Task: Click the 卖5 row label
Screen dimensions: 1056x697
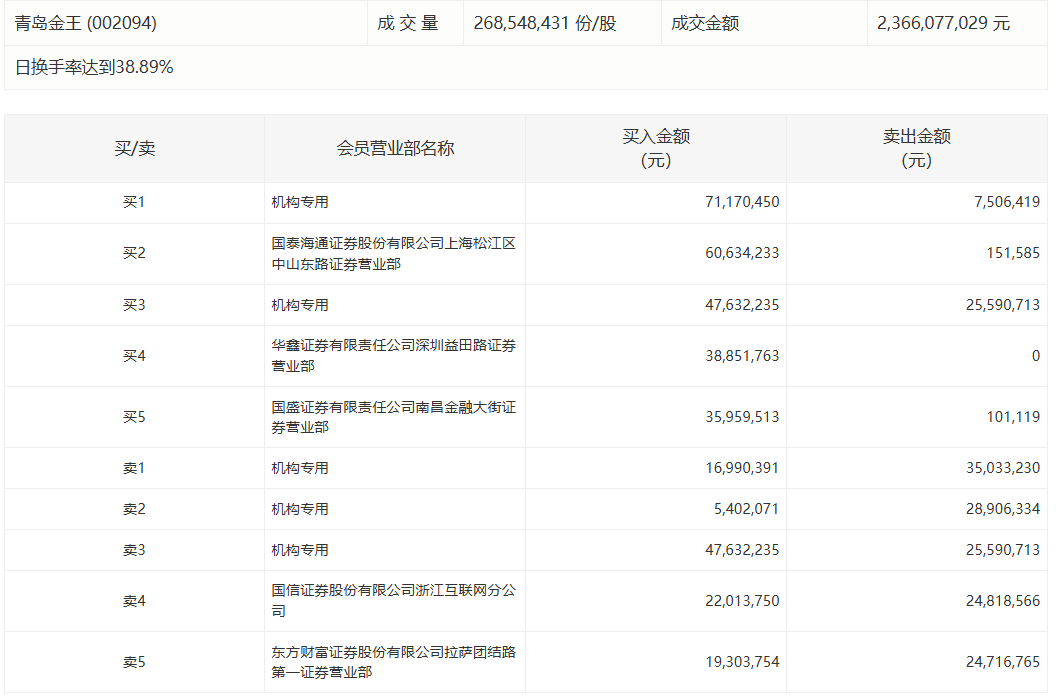Action: click(x=134, y=662)
